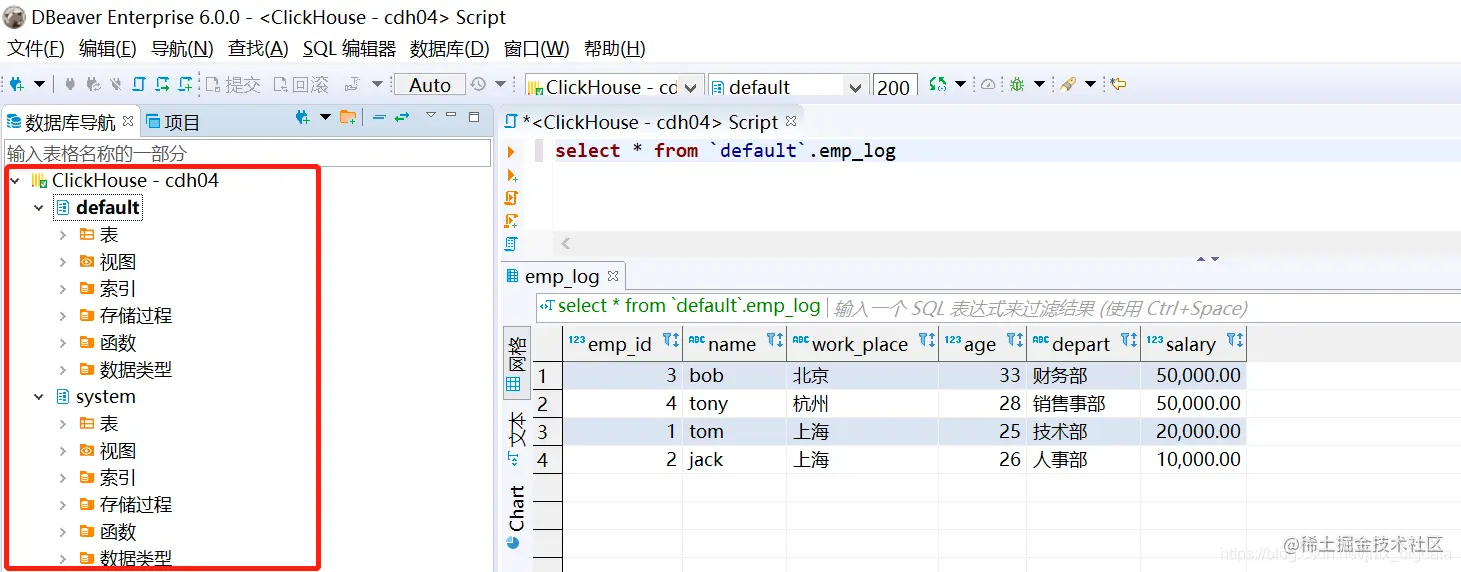Click the new folder icon in navigator panel
The width and height of the screenshot is (1461, 572).
point(348,118)
